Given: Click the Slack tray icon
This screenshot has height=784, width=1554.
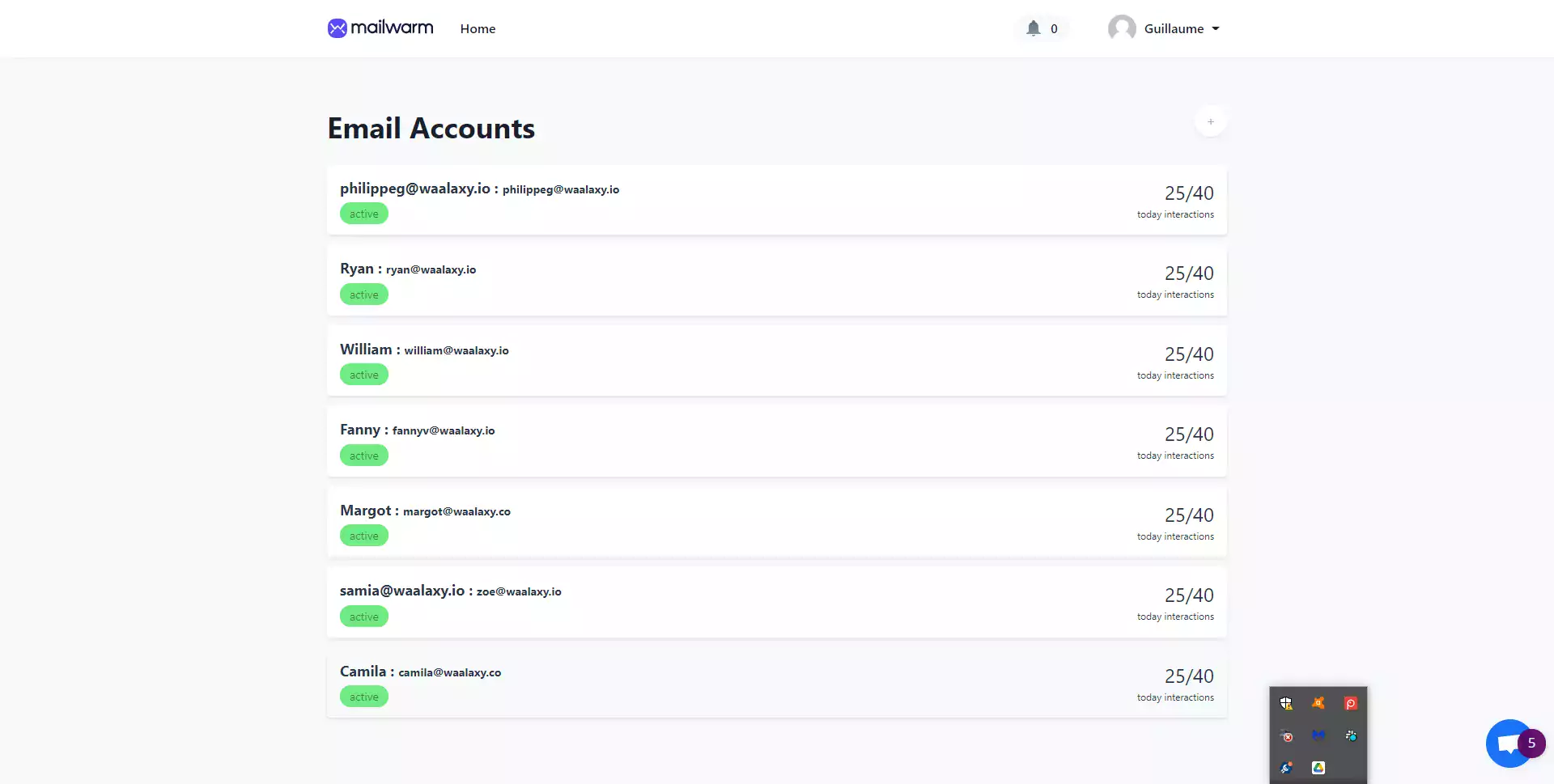Looking at the screenshot, I should [x=1351, y=735].
